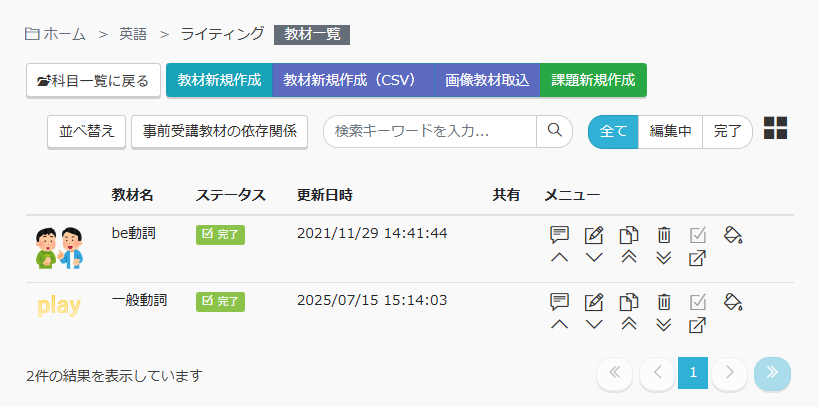Image resolution: width=819 pixels, height=407 pixels.
Task: Click the search keyword input field
Action: point(430,131)
